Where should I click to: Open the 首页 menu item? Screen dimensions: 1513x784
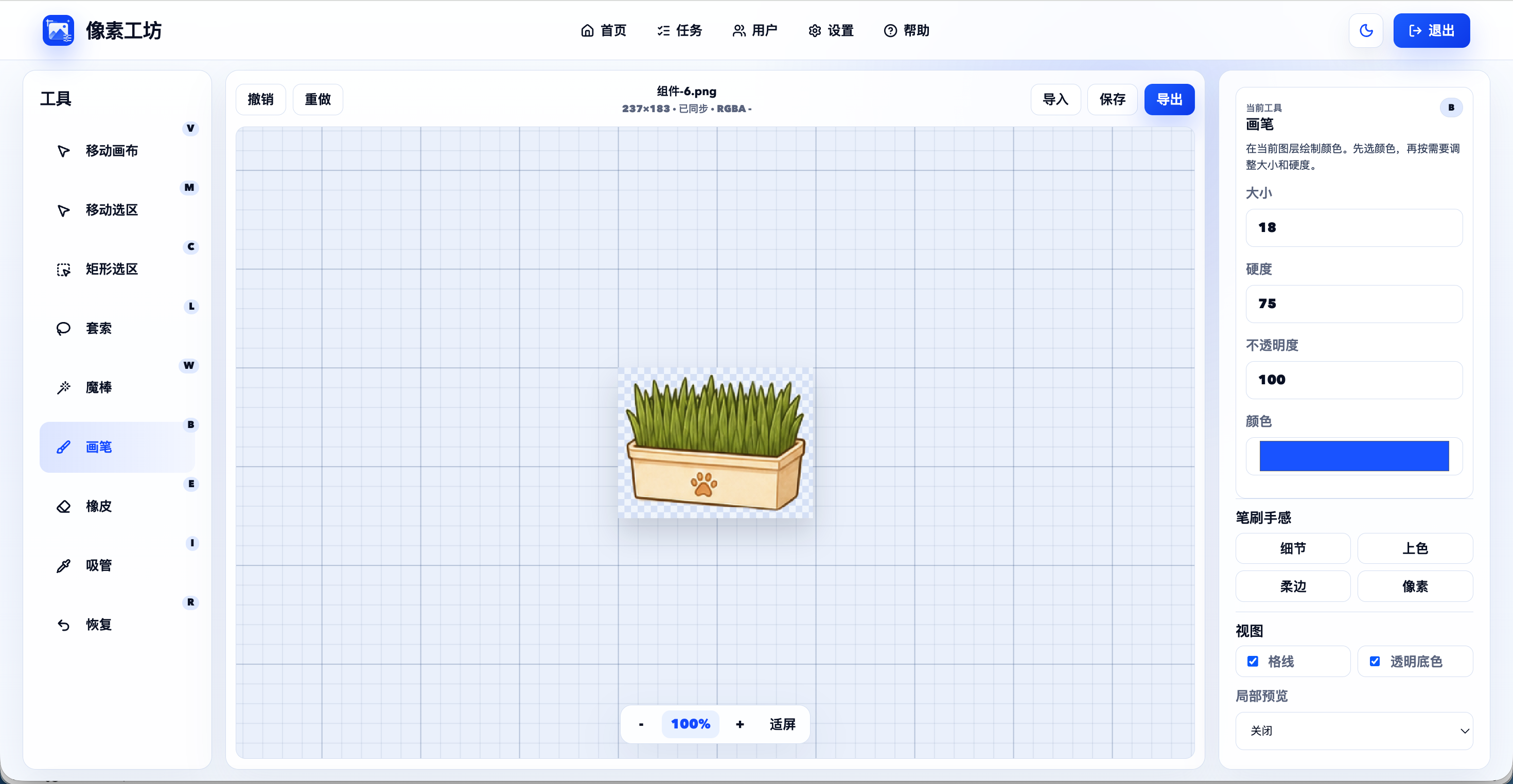604,30
